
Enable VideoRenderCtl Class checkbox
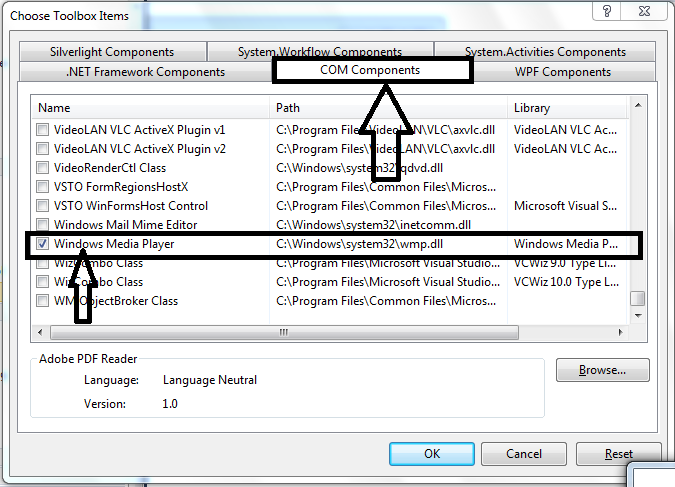[42, 168]
